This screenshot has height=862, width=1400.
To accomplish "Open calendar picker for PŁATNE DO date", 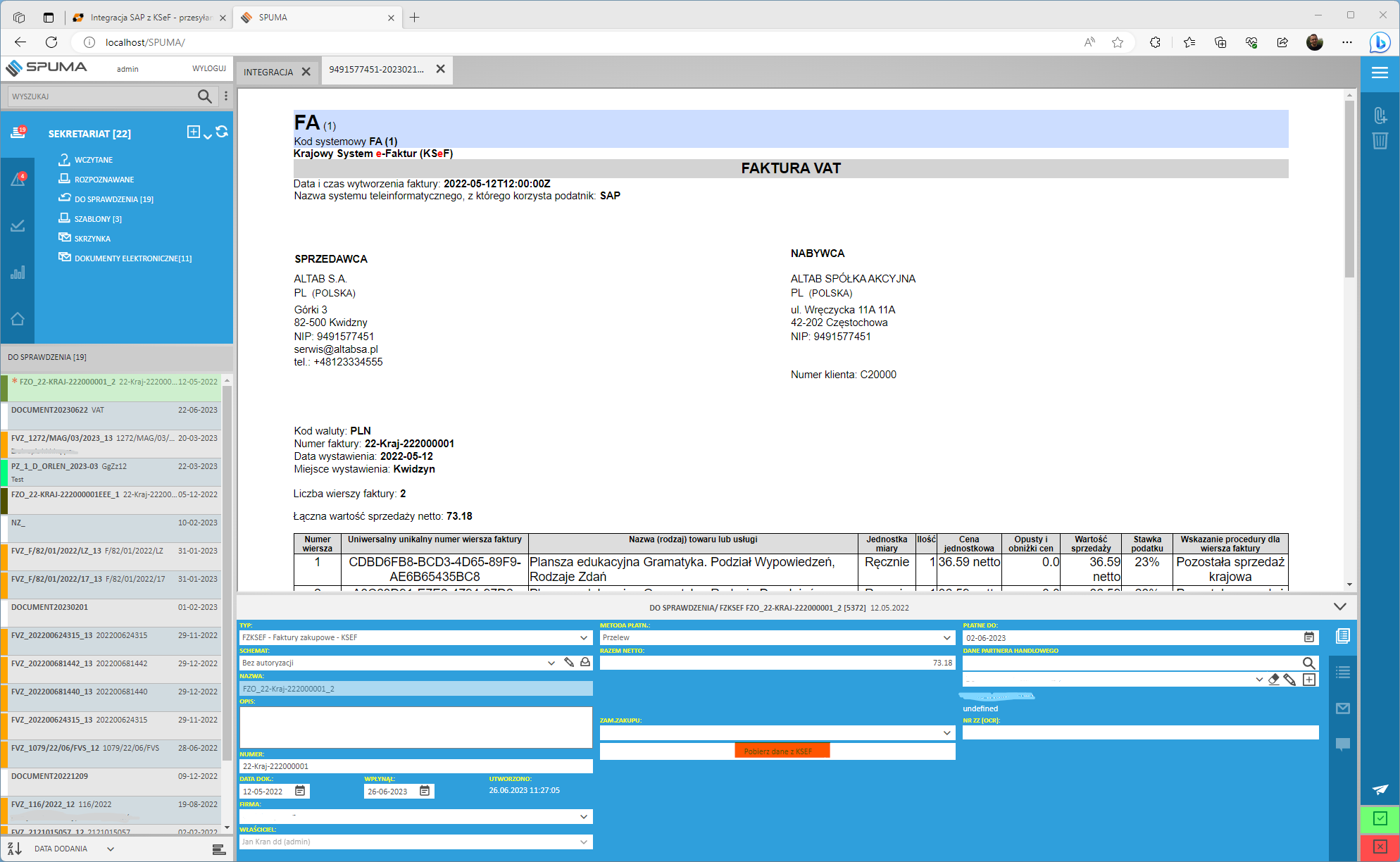I will (1308, 637).
